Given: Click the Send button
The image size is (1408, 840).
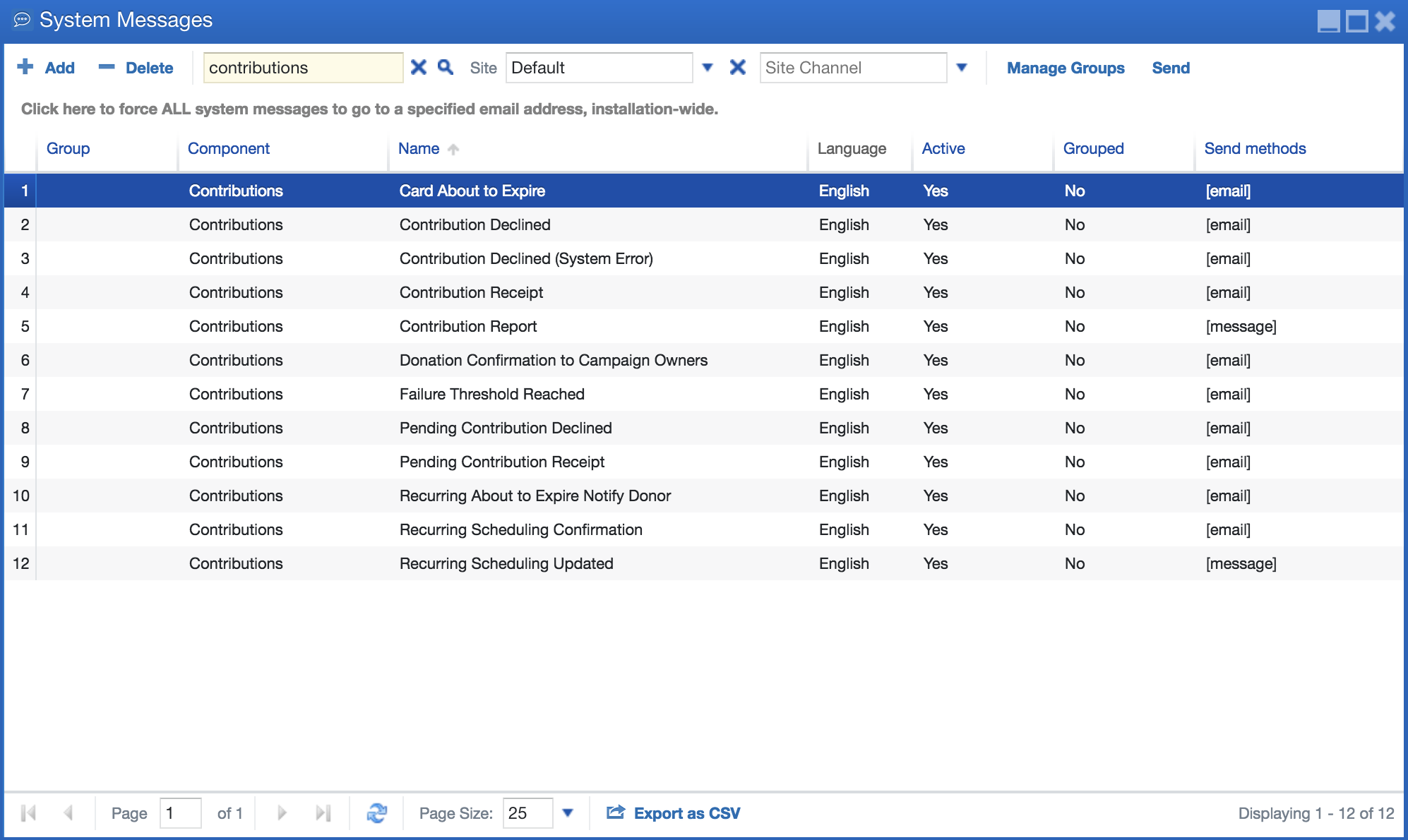Looking at the screenshot, I should coord(1171,68).
